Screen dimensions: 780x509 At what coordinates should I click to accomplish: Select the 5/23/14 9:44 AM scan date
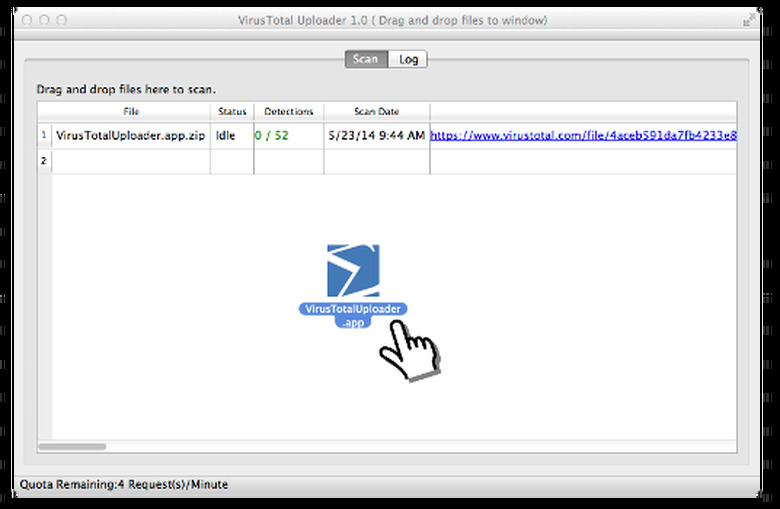point(377,135)
